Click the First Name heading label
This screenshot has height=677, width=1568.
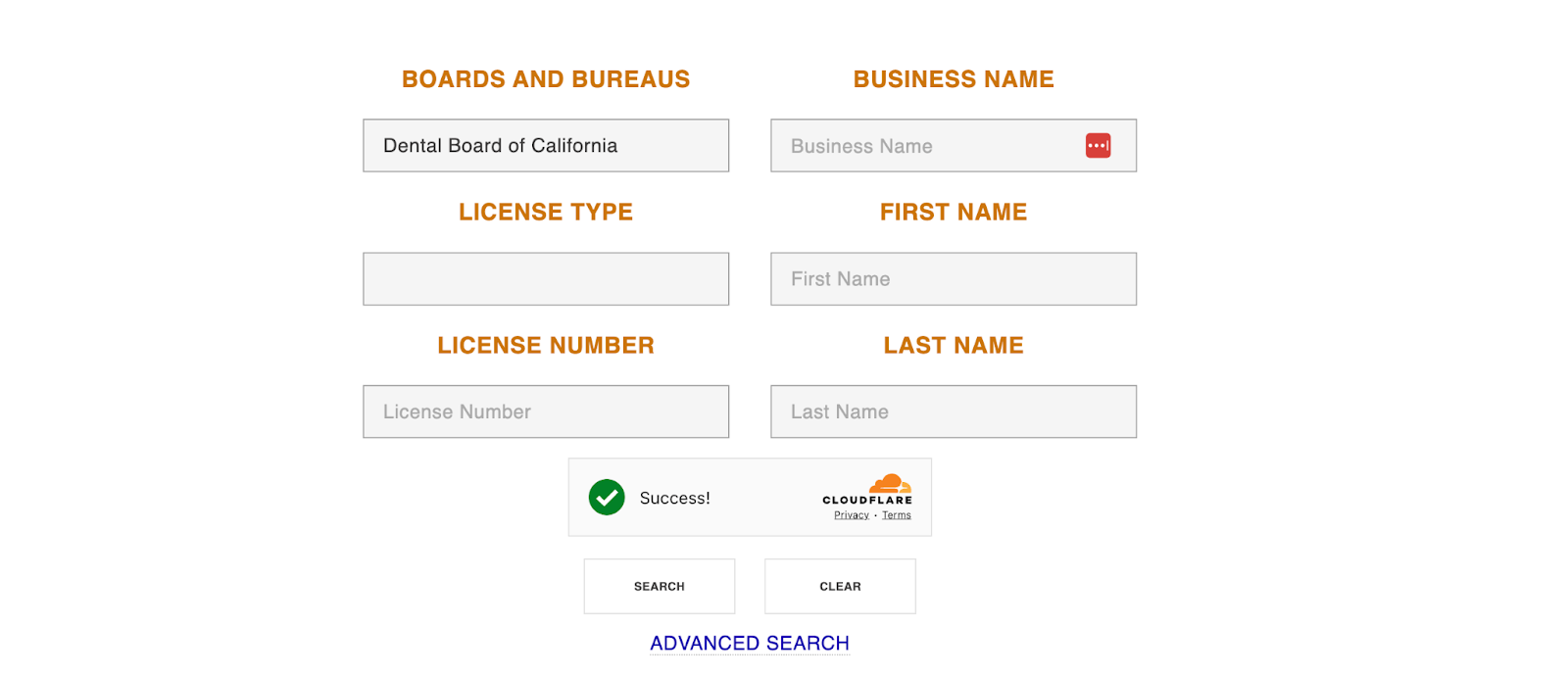tap(954, 213)
